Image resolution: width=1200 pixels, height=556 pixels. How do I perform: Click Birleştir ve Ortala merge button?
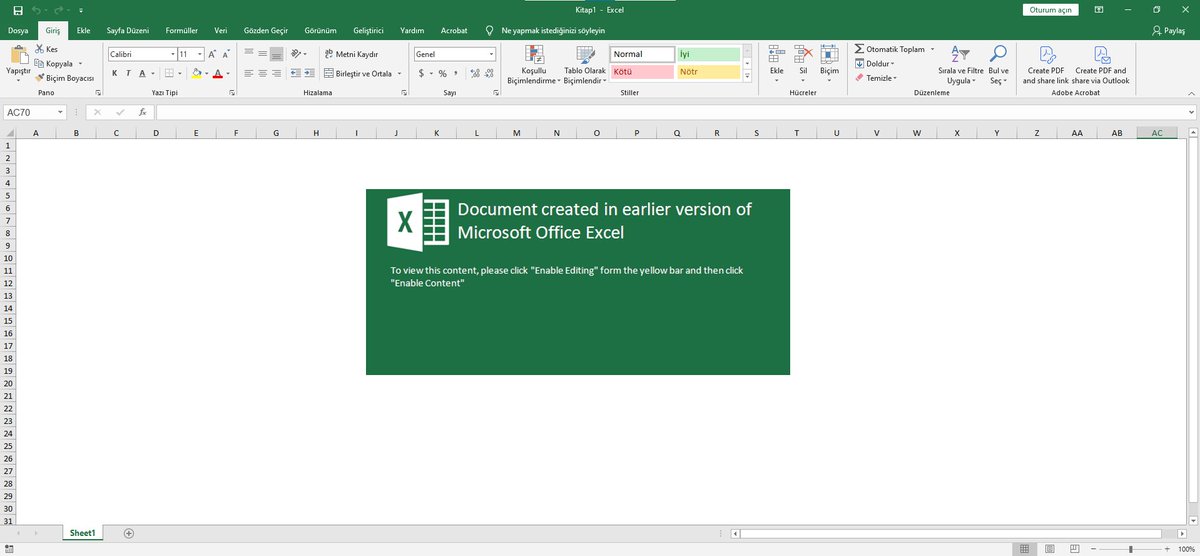(357, 73)
